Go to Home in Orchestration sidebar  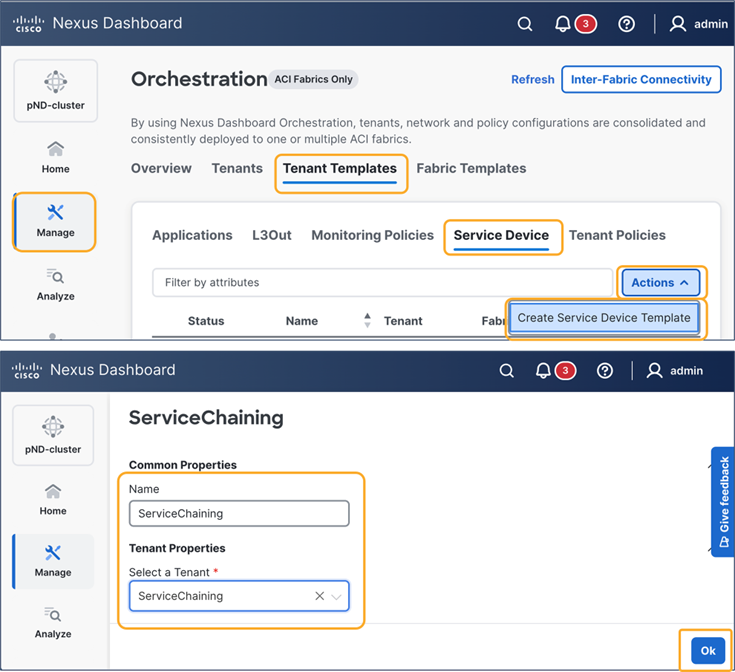pos(55,157)
